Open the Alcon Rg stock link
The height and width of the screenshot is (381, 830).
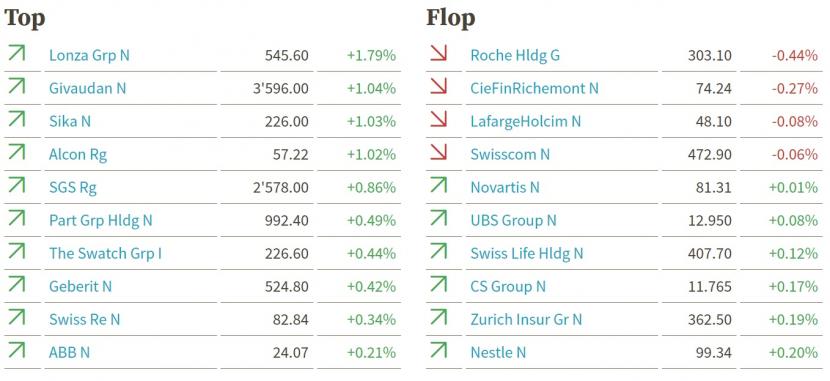[78, 155]
